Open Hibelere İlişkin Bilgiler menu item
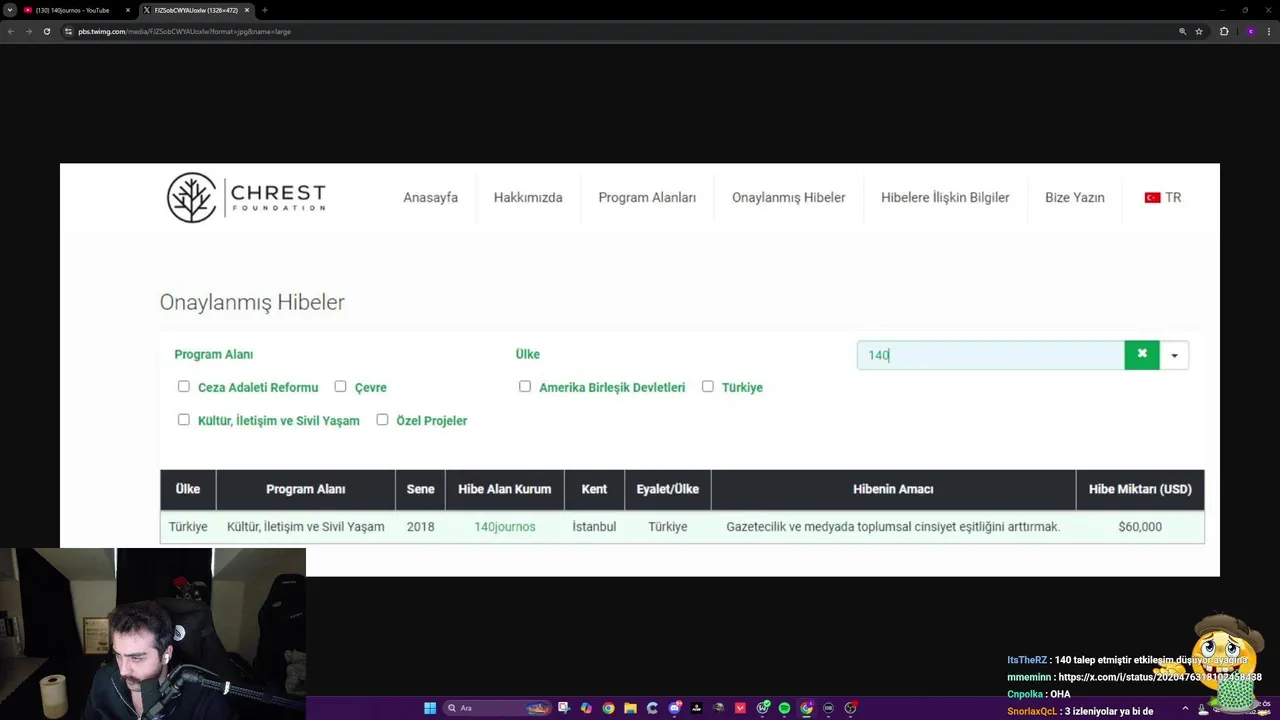 pos(945,198)
